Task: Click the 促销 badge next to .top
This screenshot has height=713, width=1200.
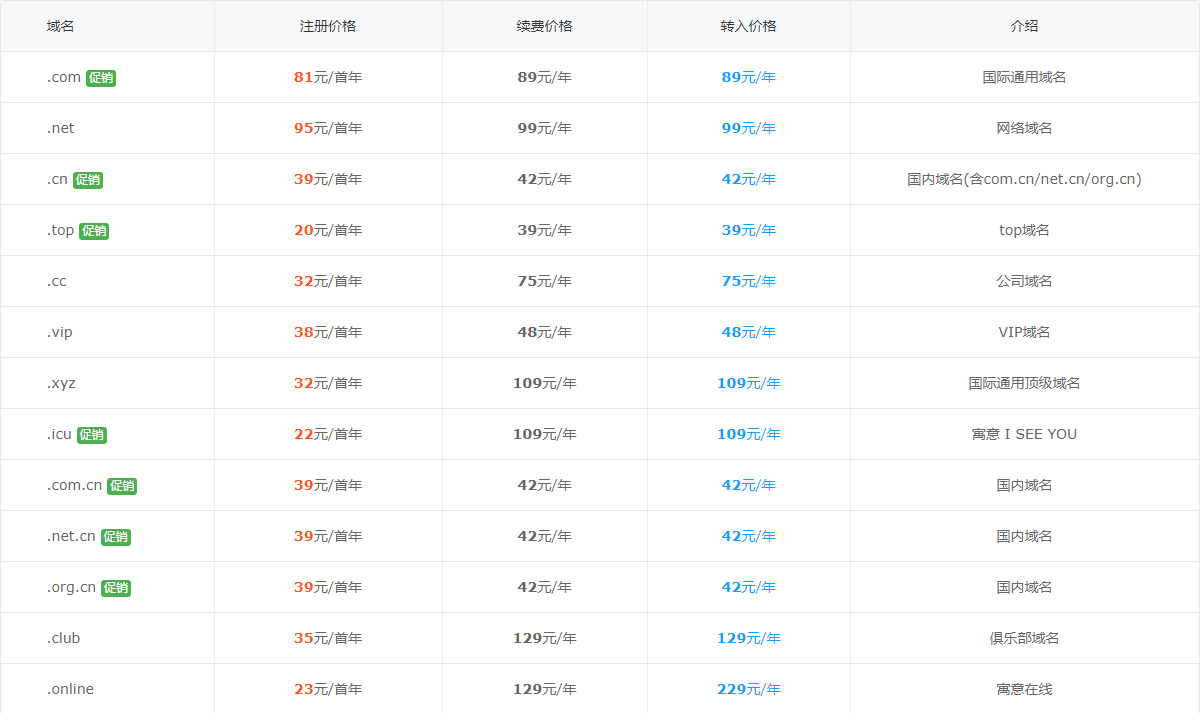Action: pyautogui.click(x=94, y=231)
